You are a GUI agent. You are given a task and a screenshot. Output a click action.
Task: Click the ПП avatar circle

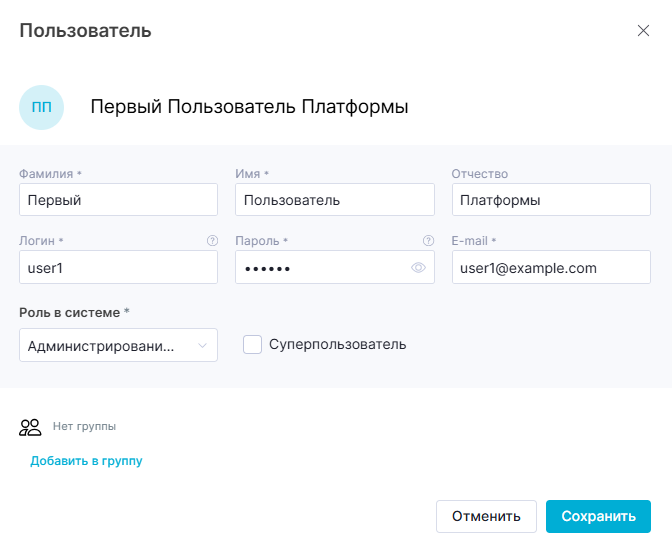click(42, 107)
